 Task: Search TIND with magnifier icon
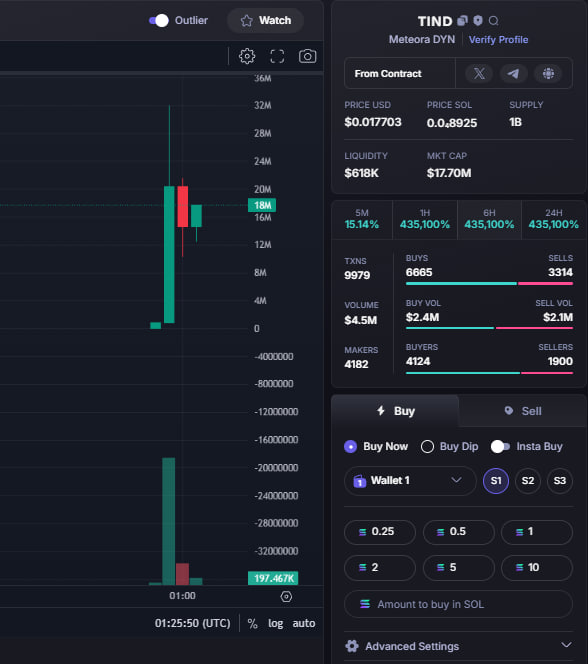pyautogui.click(x=493, y=21)
